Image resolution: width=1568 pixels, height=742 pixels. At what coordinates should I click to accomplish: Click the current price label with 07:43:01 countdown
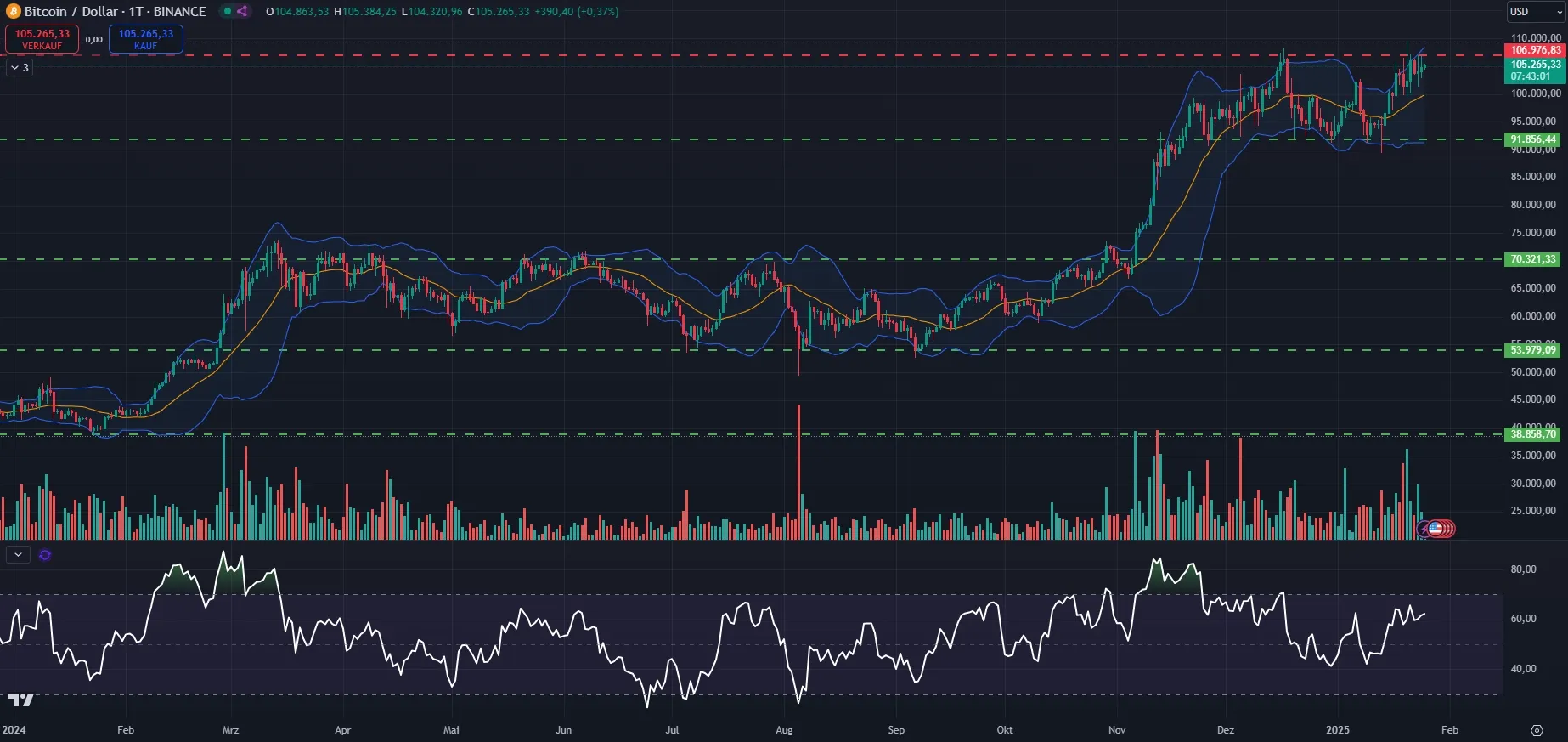(1535, 71)
